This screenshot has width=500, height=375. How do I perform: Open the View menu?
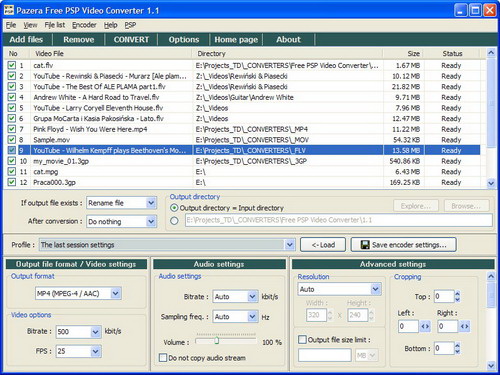click(x=30, y=25)
